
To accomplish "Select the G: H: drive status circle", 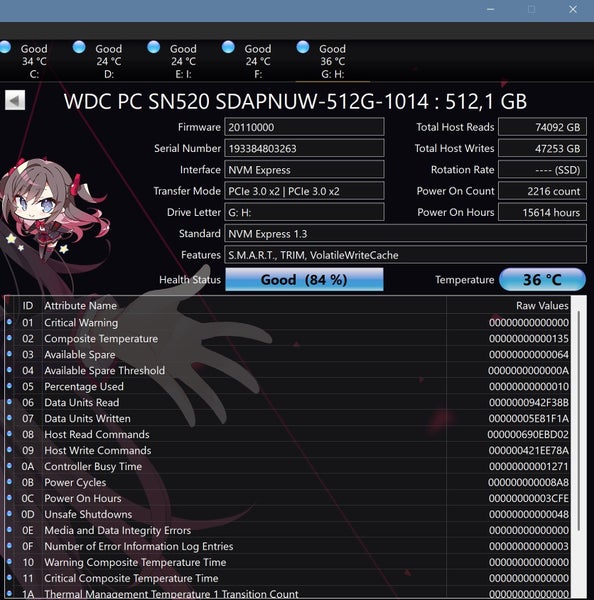I will [303, 47].
